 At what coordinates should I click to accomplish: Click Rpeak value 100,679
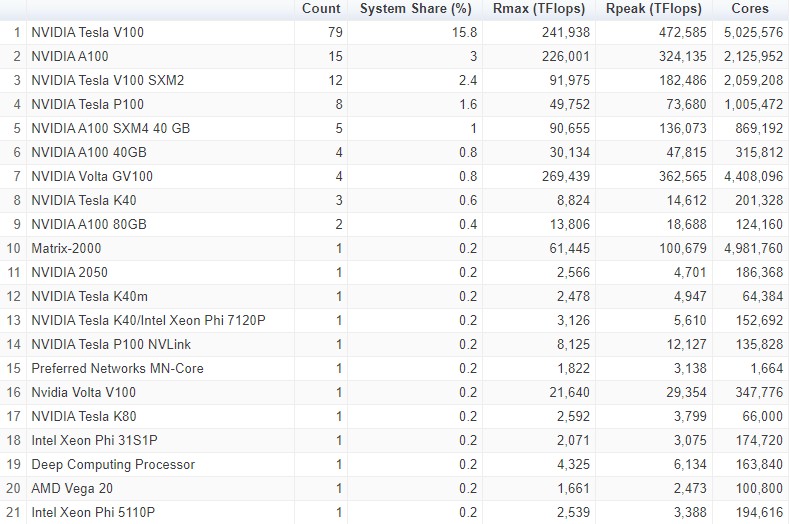click(x=683, y=248)
